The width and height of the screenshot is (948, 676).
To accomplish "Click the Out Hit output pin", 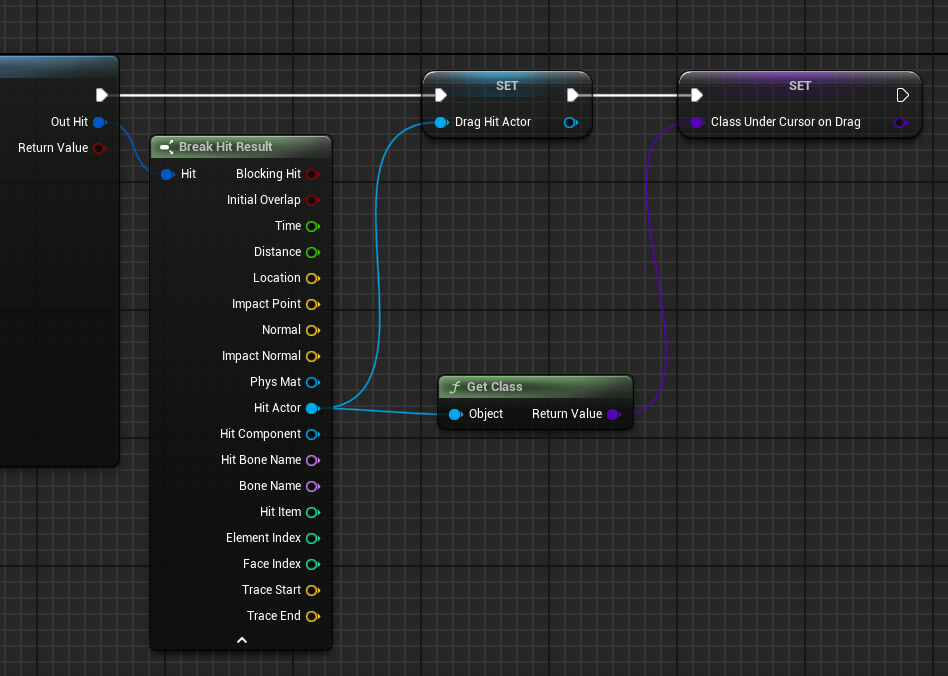I will point(99,122).
